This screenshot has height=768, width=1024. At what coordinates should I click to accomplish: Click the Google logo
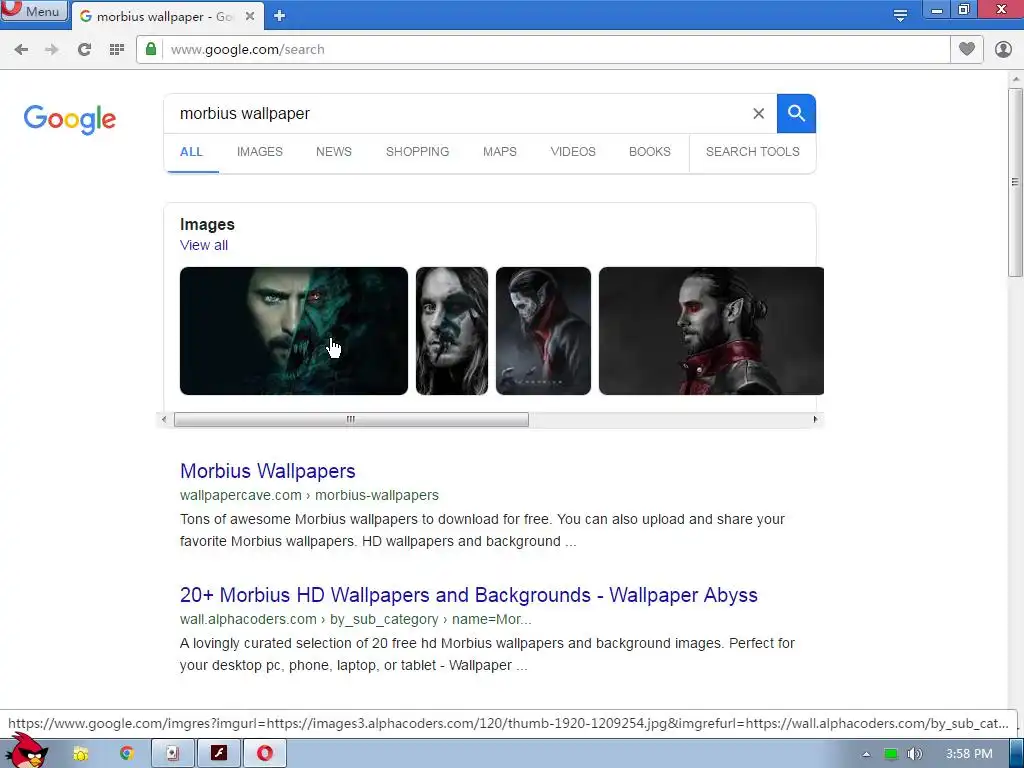[x=70, y=119]
